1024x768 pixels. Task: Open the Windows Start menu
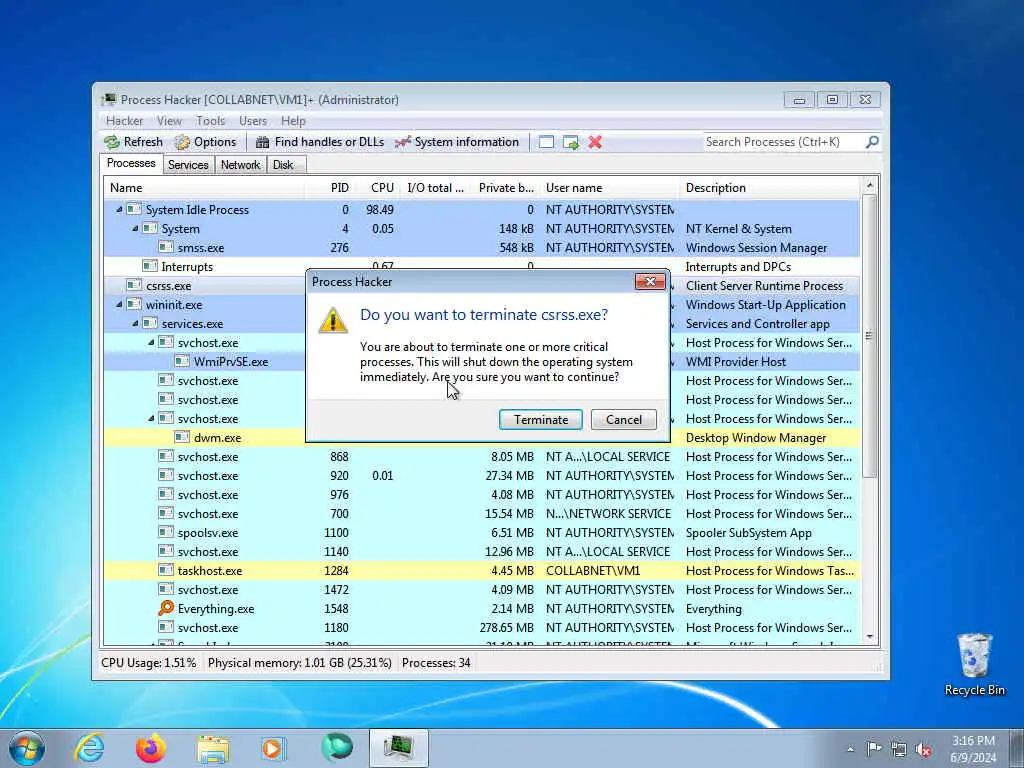click(x=27, y=748)
